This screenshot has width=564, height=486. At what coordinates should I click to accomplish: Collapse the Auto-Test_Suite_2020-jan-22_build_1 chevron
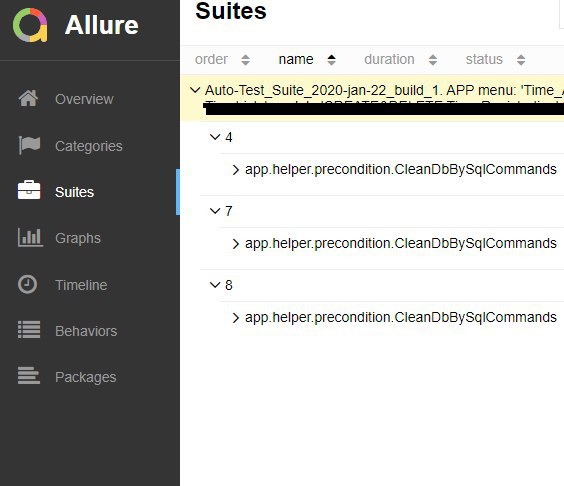click(195, 90)
